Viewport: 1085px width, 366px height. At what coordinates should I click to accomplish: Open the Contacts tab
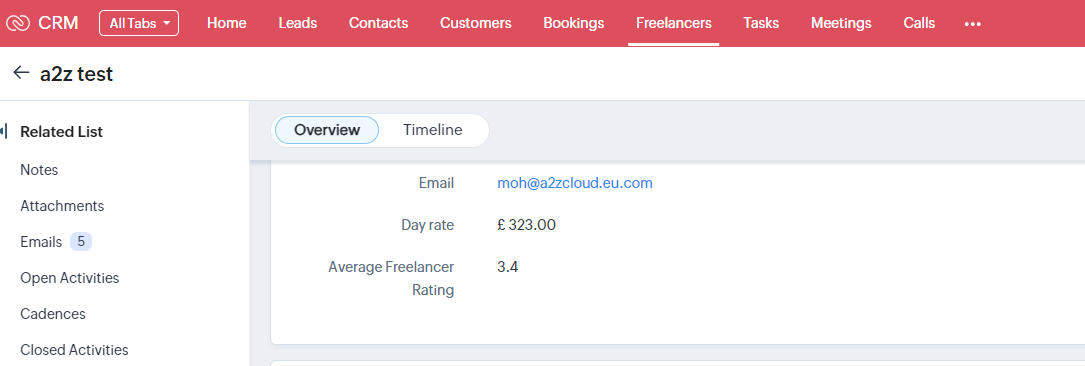pos(379,23)
